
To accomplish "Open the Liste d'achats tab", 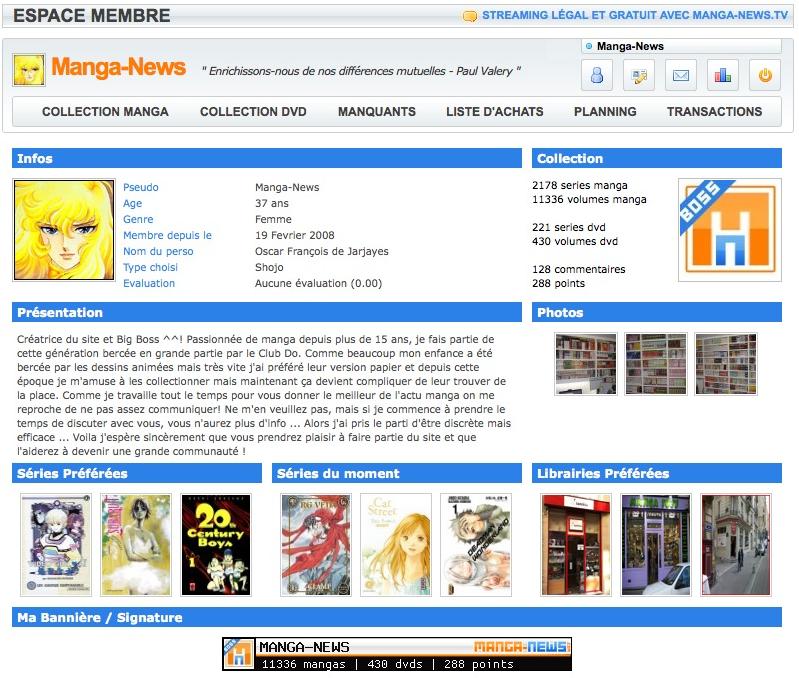I will (x=495, y=112).
